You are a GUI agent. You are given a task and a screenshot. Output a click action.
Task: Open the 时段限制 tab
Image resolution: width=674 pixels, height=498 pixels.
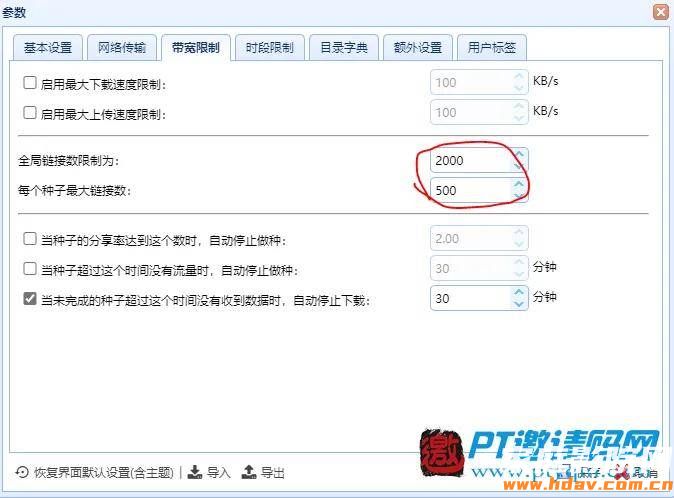[x=270, y=47]
